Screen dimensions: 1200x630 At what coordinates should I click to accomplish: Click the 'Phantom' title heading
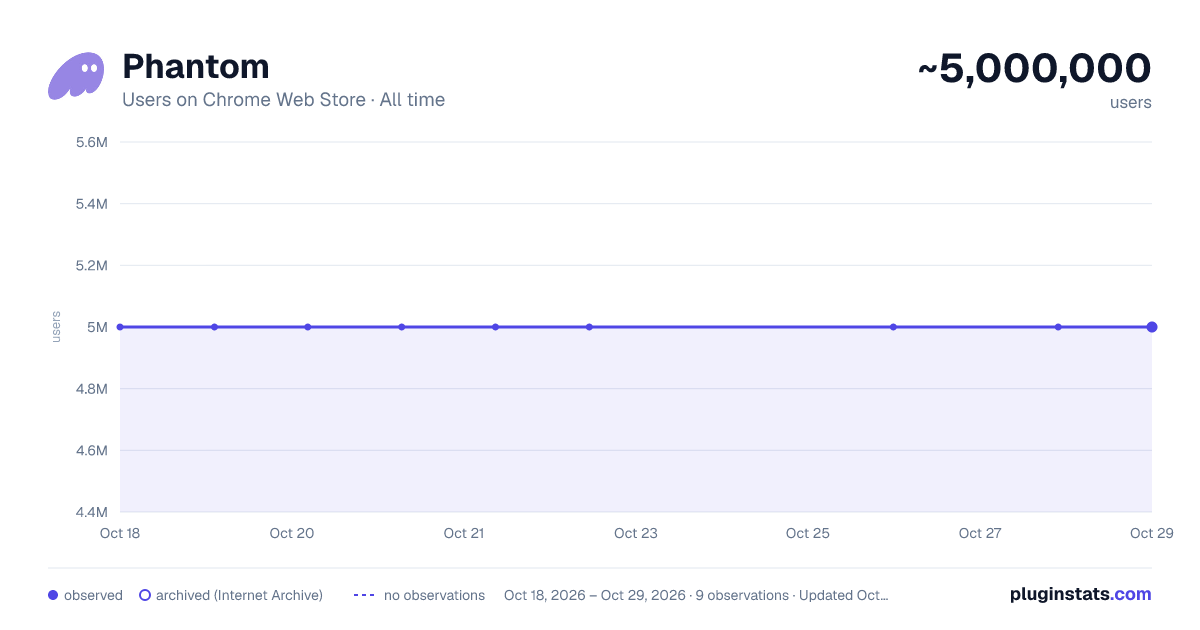(x=196, y=67)
